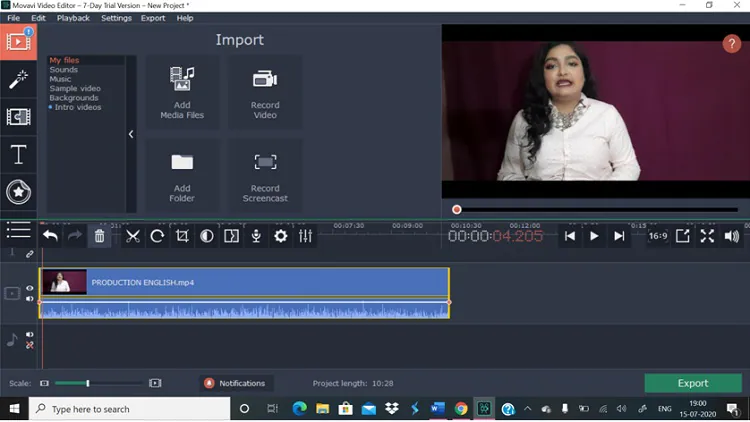
Task: Click Record Screencast tile
Action: tap(265, 176)
